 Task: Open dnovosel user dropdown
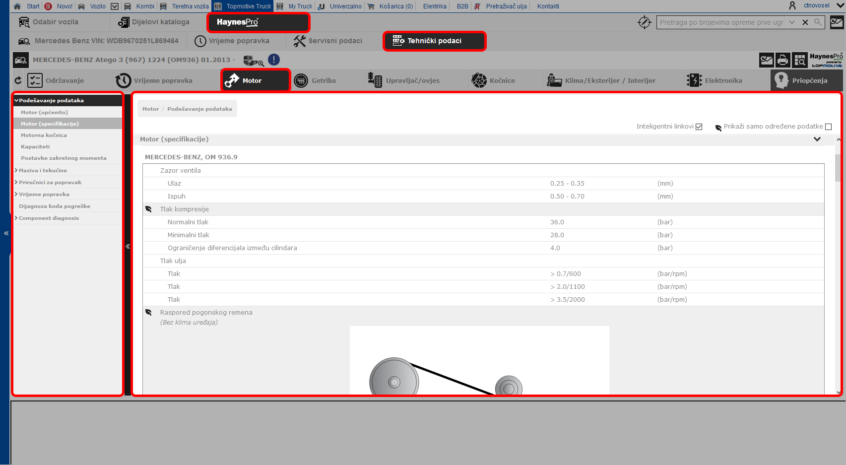tap(841, 5)
